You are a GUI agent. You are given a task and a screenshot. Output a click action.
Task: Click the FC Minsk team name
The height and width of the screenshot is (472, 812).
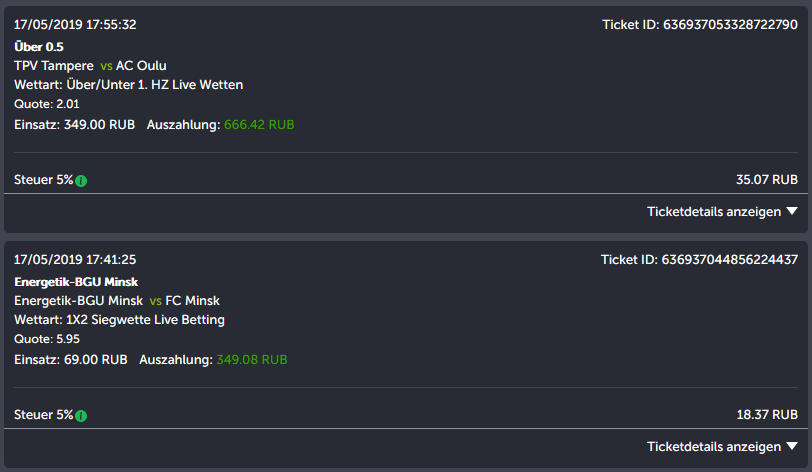192,300
